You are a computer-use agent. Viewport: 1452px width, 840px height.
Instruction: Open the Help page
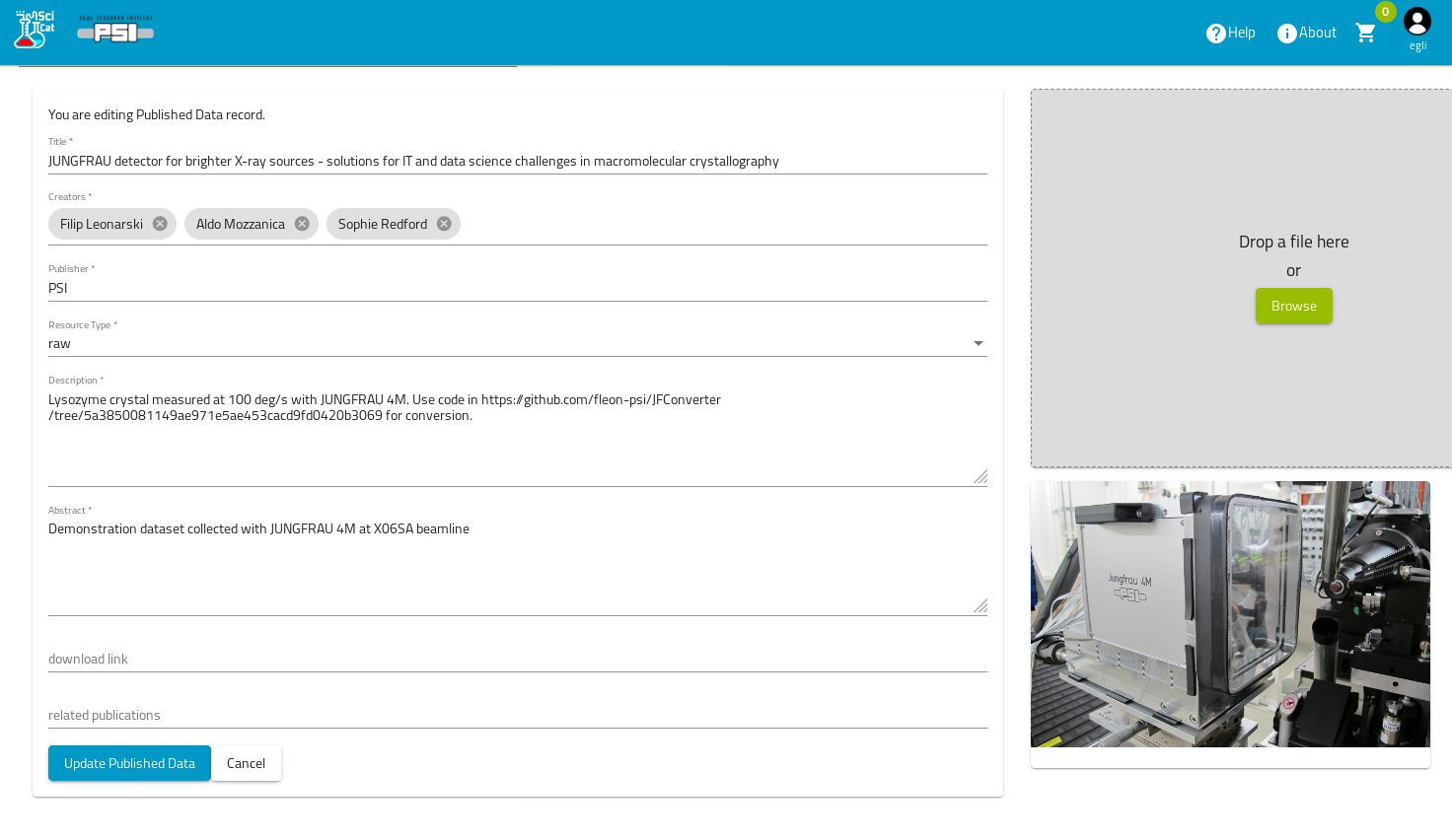pos(1230,34)
